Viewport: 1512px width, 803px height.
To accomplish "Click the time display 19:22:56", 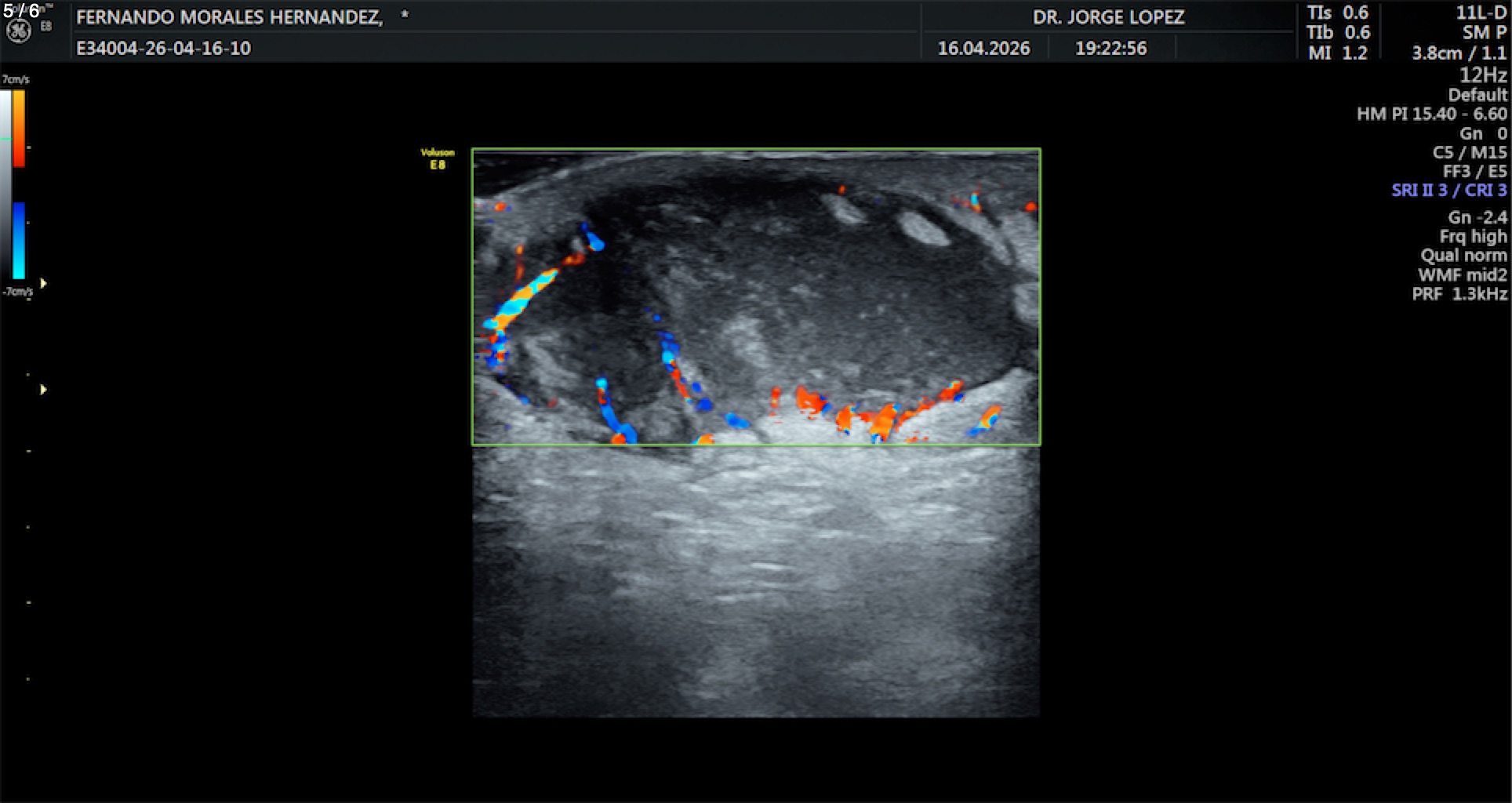I will [1110, 49].
